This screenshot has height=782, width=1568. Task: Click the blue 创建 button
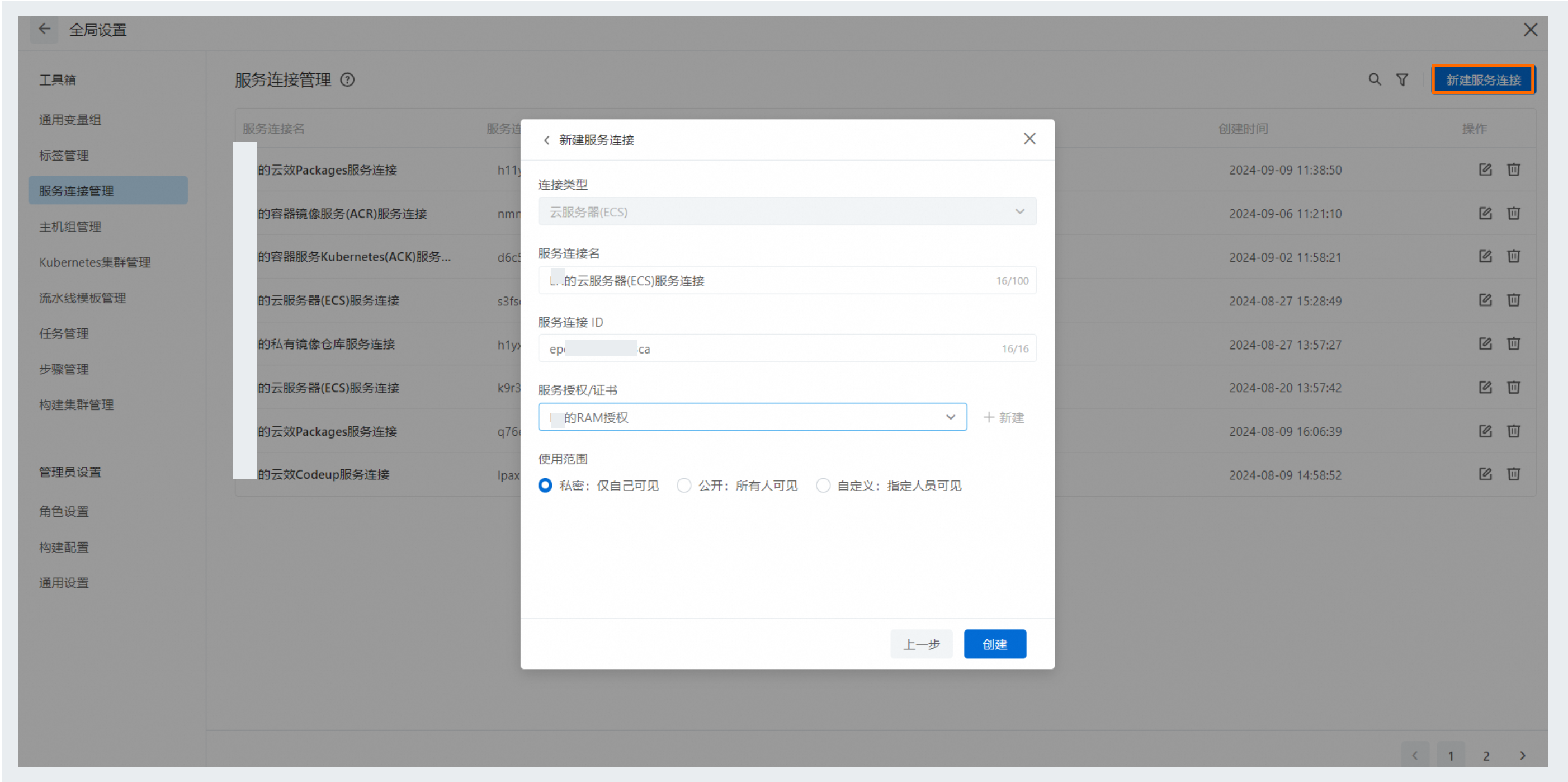pyautogui.click(x=995, y=644)
